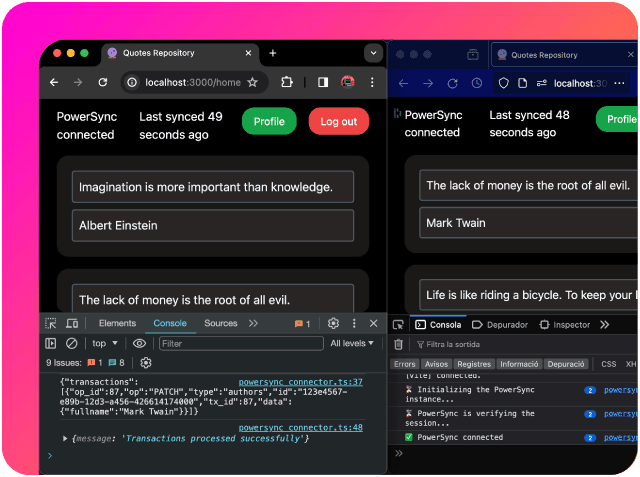The width and height of the screenshot is (640, 477).
Task: Click the console Filter input
Action: 241,344
